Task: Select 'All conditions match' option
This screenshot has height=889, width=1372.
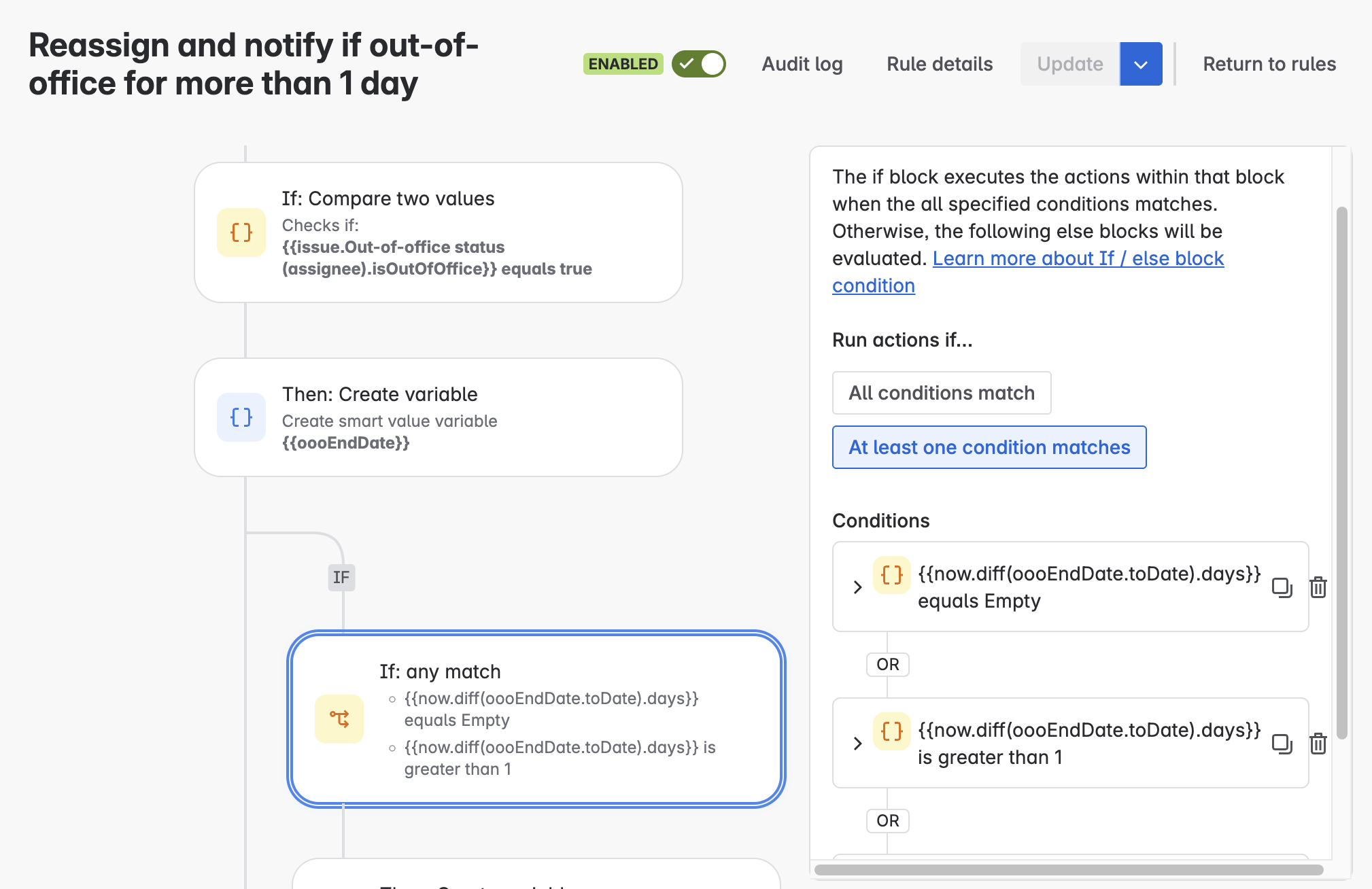Action: point(942,393)
